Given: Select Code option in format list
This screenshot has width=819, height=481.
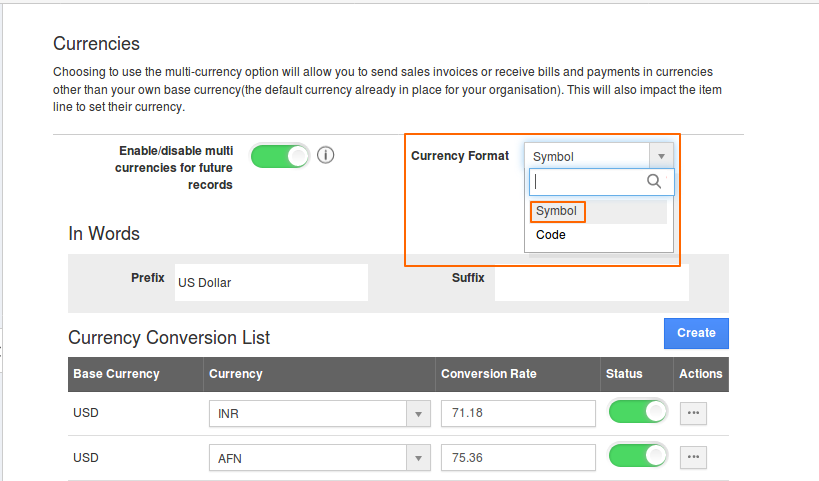Looking at the screenshot, I should click(x=551, y=235).
